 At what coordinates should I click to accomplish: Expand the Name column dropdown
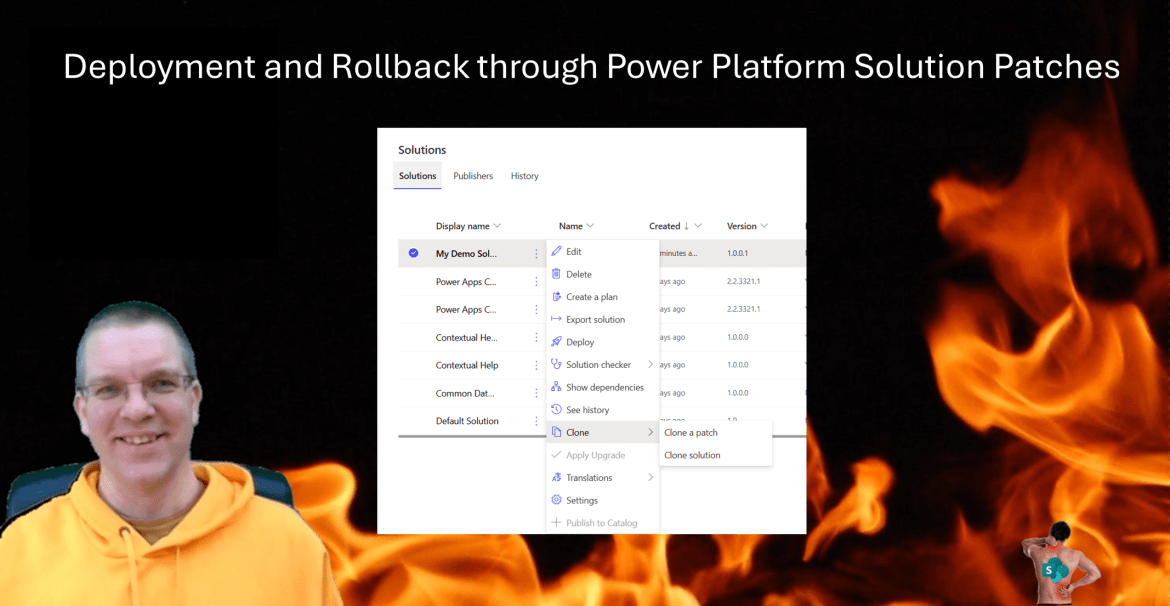tap(590, 226)
